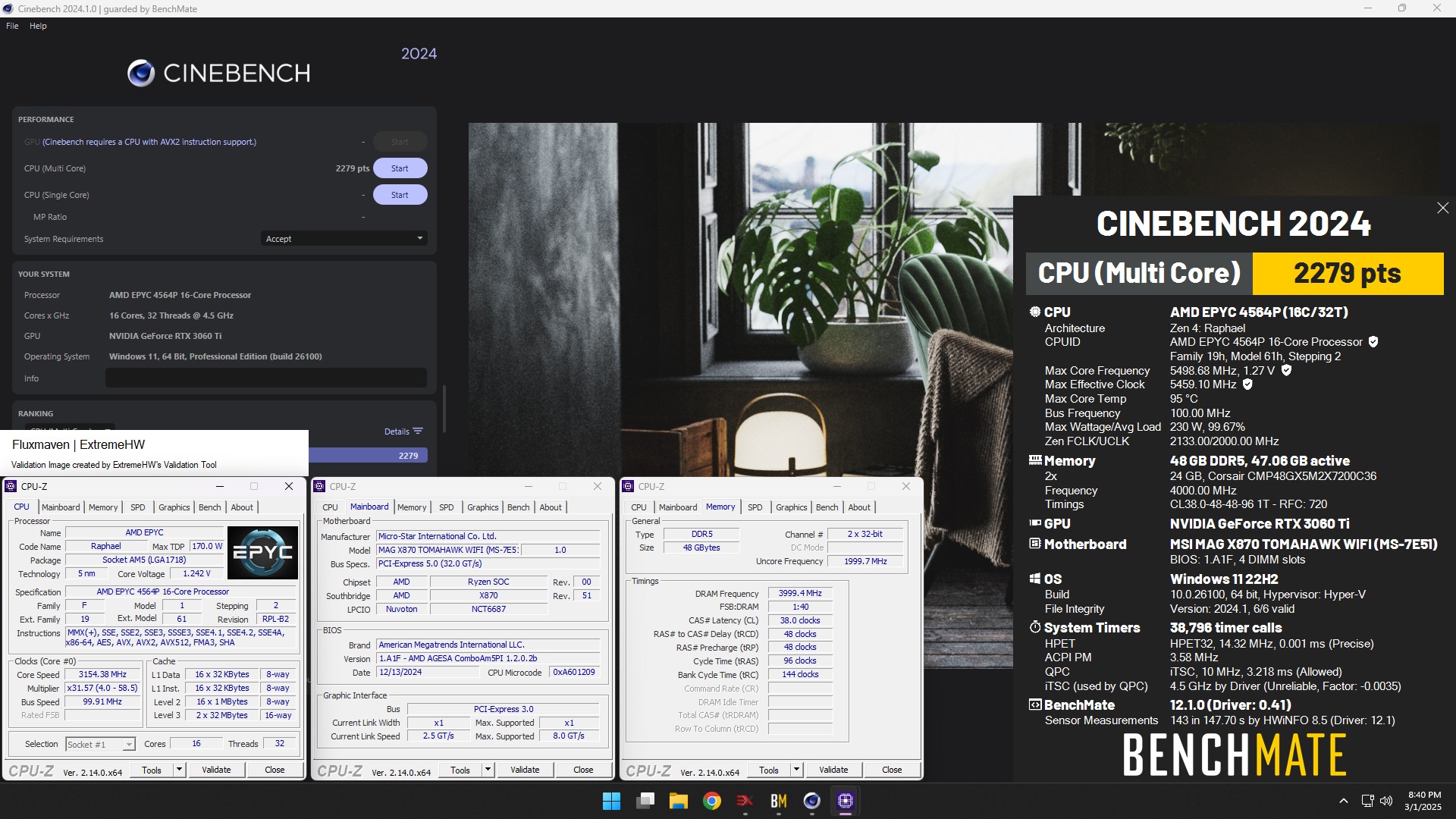Click BenchMate section icon in results panel
The width and height of the screenshot is (1456, 819).
click(x=1035, y=704)
